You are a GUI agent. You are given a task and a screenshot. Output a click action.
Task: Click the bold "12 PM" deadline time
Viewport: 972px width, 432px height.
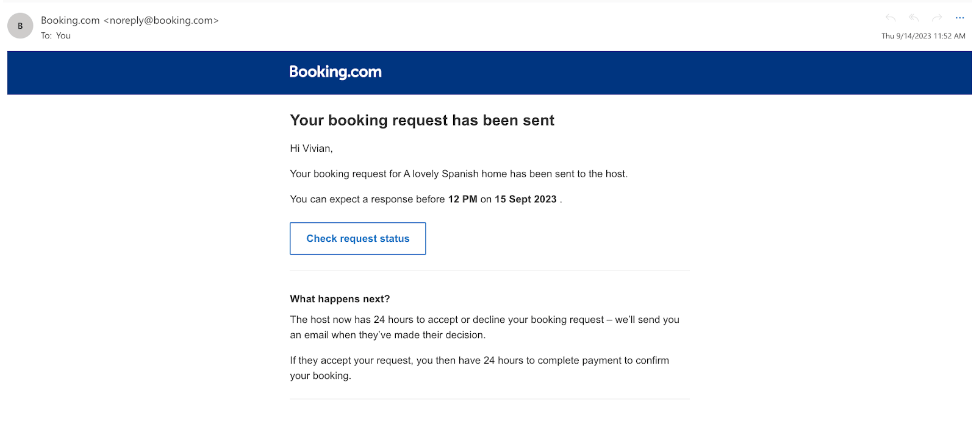[x=462, y=199]
